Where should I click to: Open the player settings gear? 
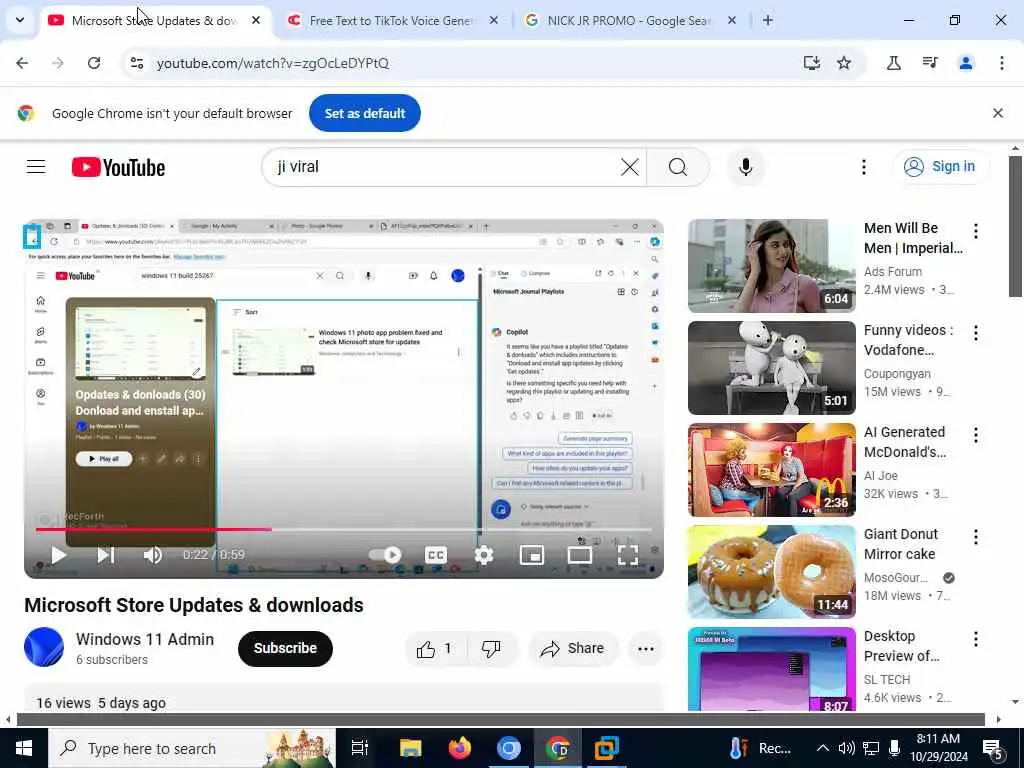484,555
